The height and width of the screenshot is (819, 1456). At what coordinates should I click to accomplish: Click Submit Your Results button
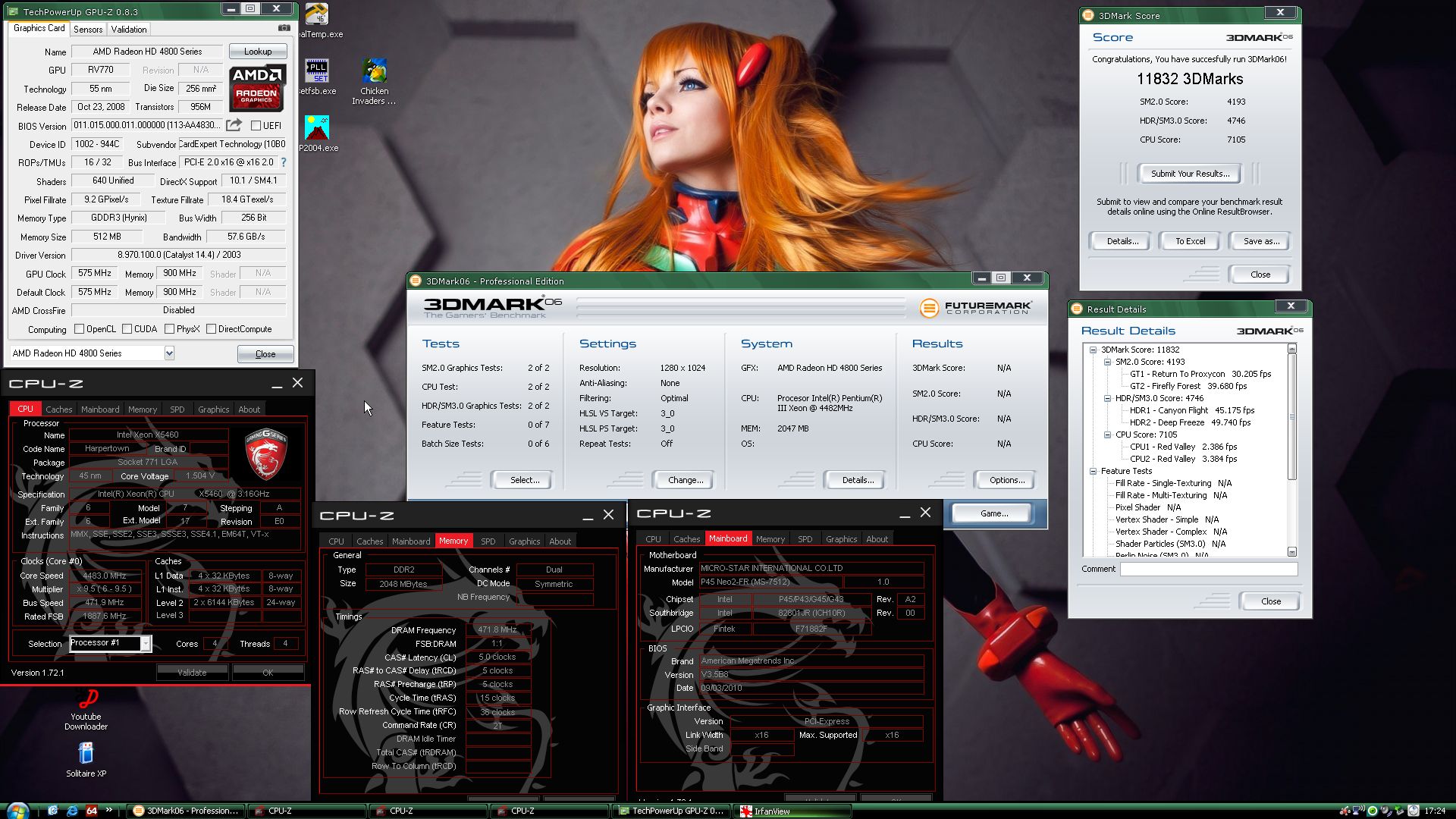1190,174
